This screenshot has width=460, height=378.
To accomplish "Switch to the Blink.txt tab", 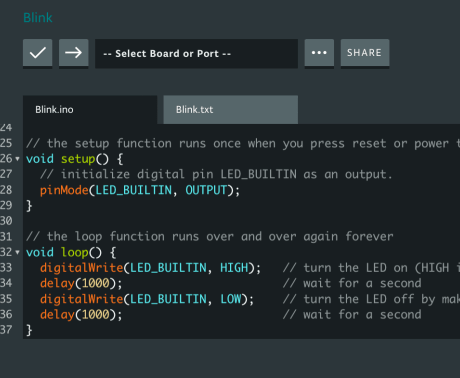I will [x=231, y=110].
